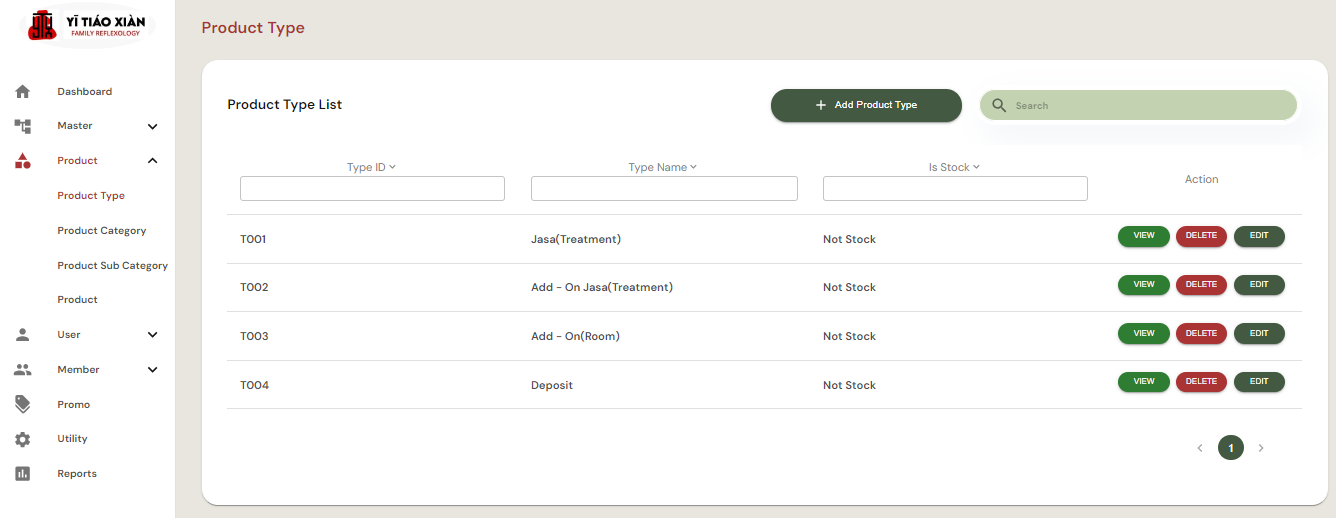
Task: Go to next page using pagination arrow
Action: click(x=1261, y=448)
